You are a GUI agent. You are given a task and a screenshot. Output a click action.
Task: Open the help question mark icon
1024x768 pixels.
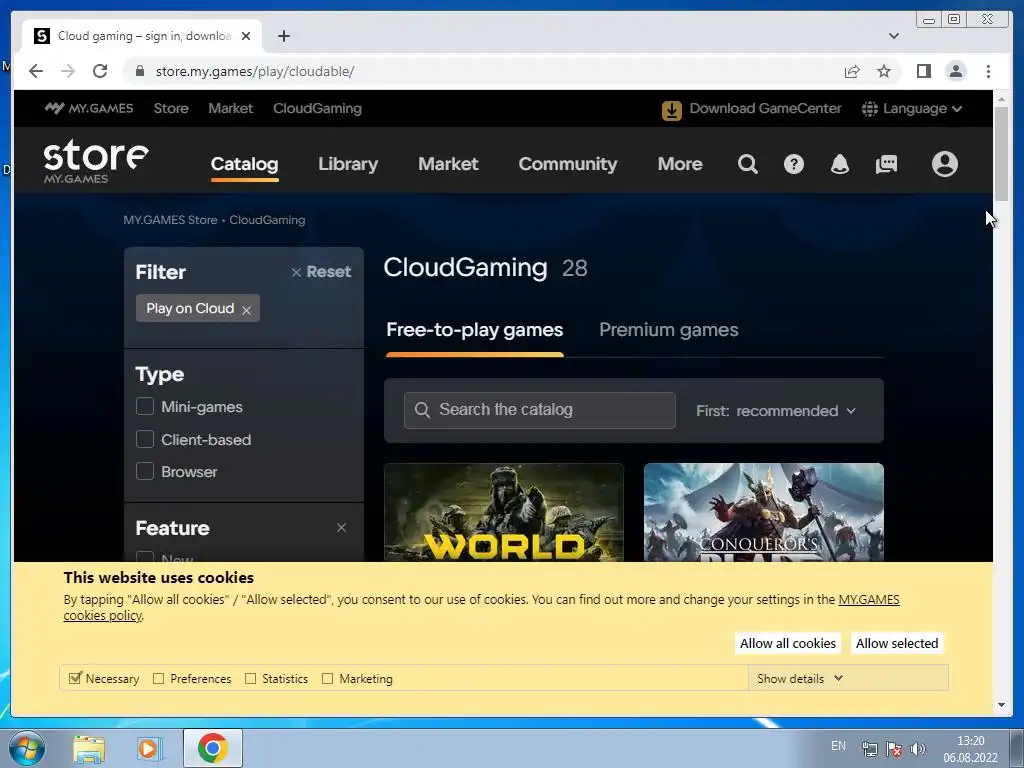793,164
